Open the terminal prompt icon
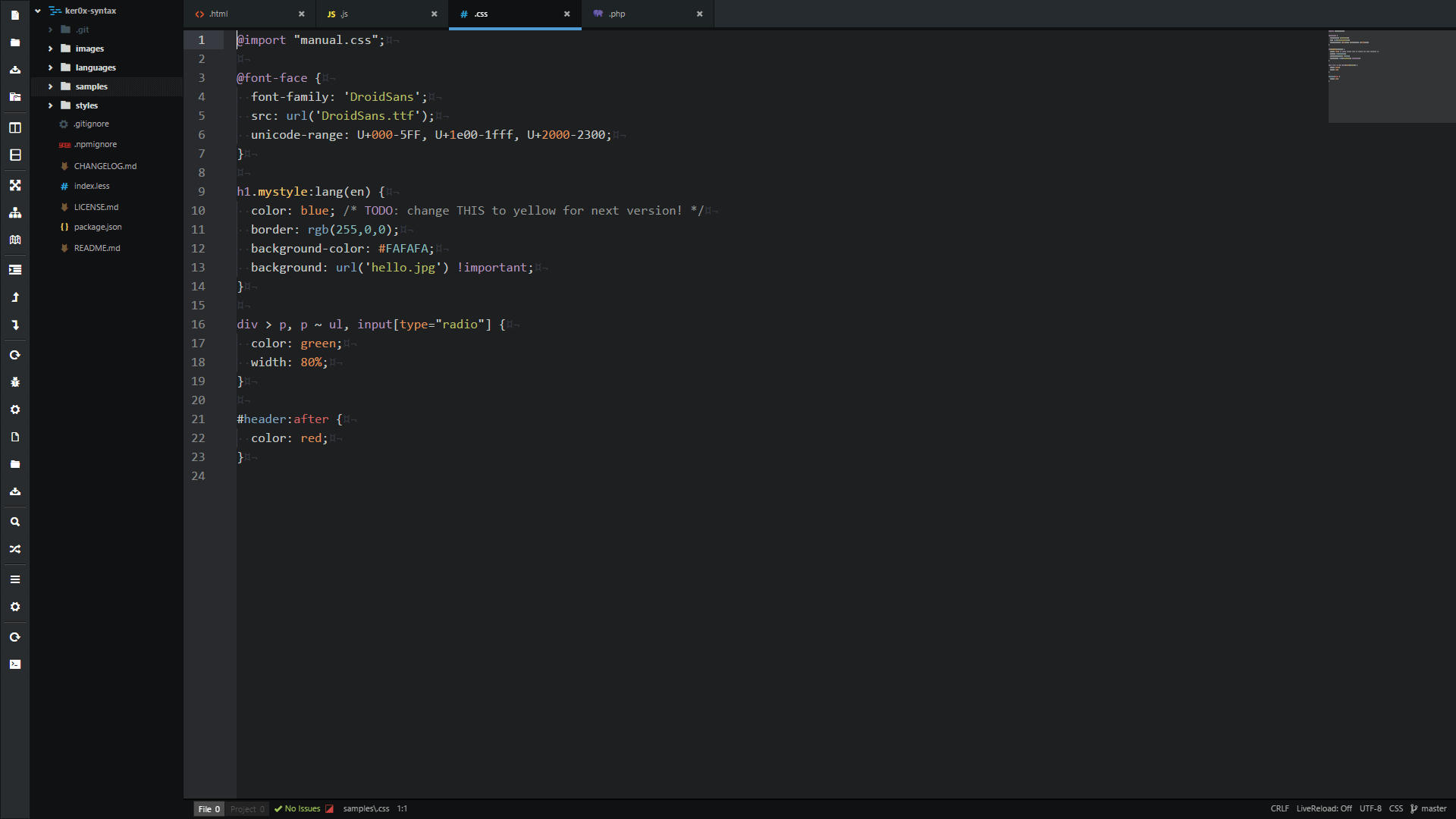This screenshot has width=1456, height=819. (15, 664)
